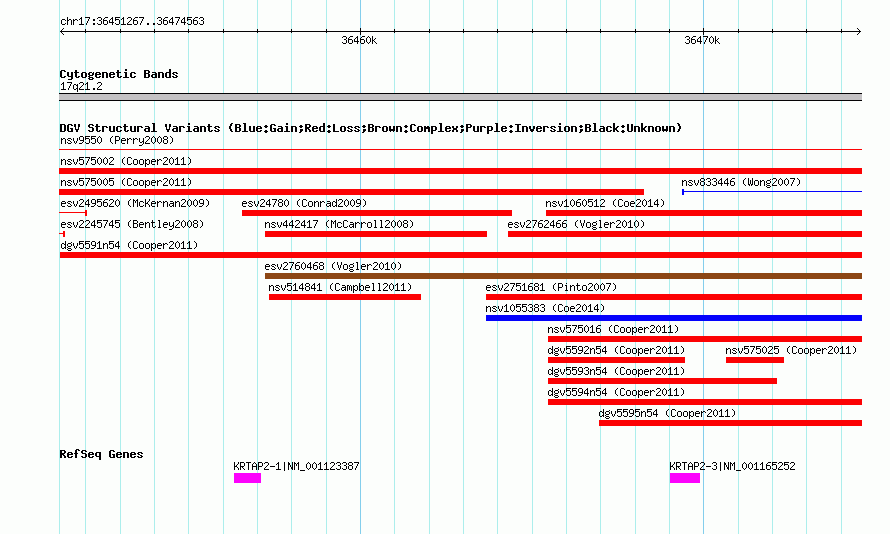Screen dimensions: 890x534
Task: Open esv2751681 (Pinto2007) variant label
Action: [x=551, y=287]
